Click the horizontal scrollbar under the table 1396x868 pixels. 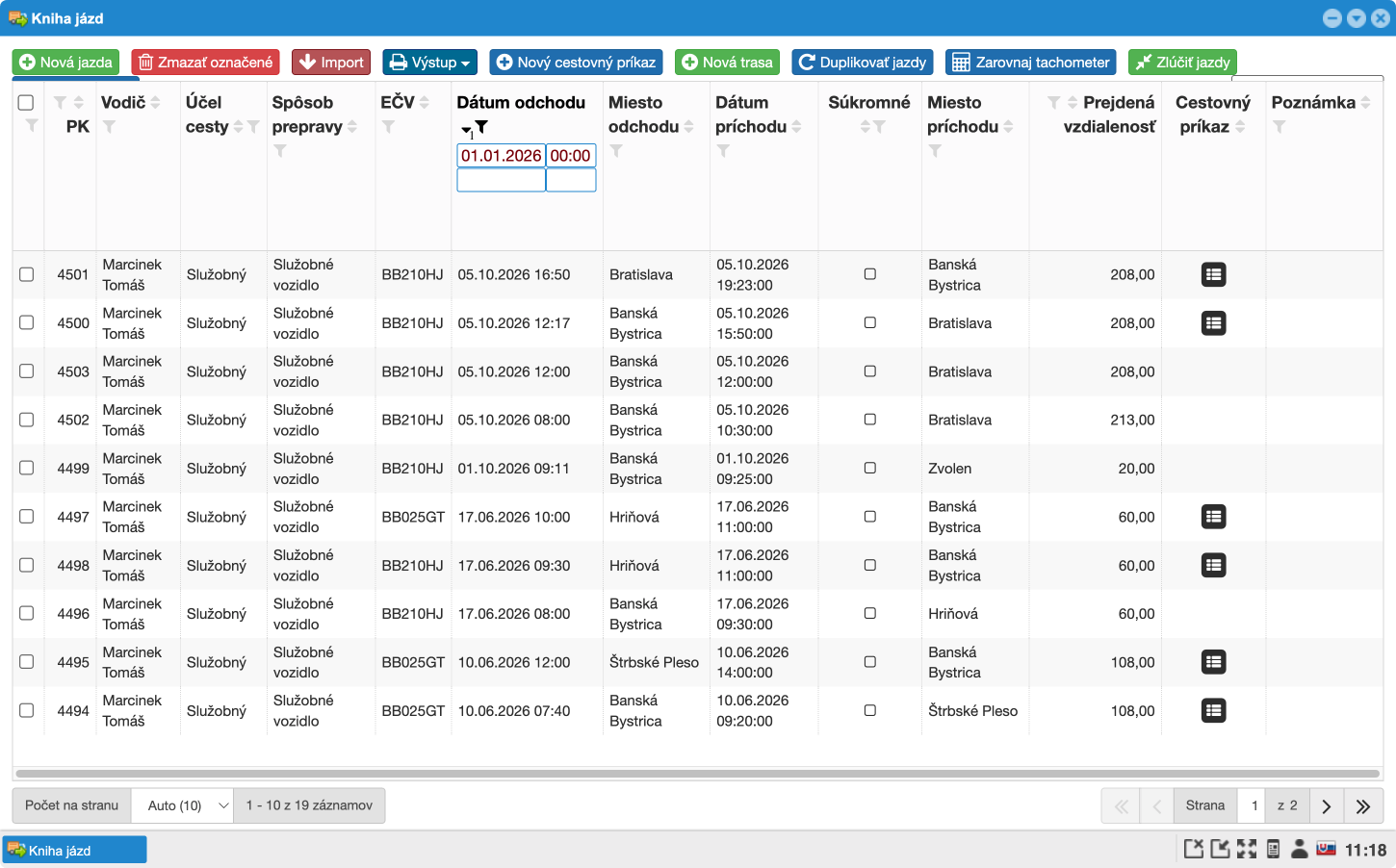[x=697, y=774]
